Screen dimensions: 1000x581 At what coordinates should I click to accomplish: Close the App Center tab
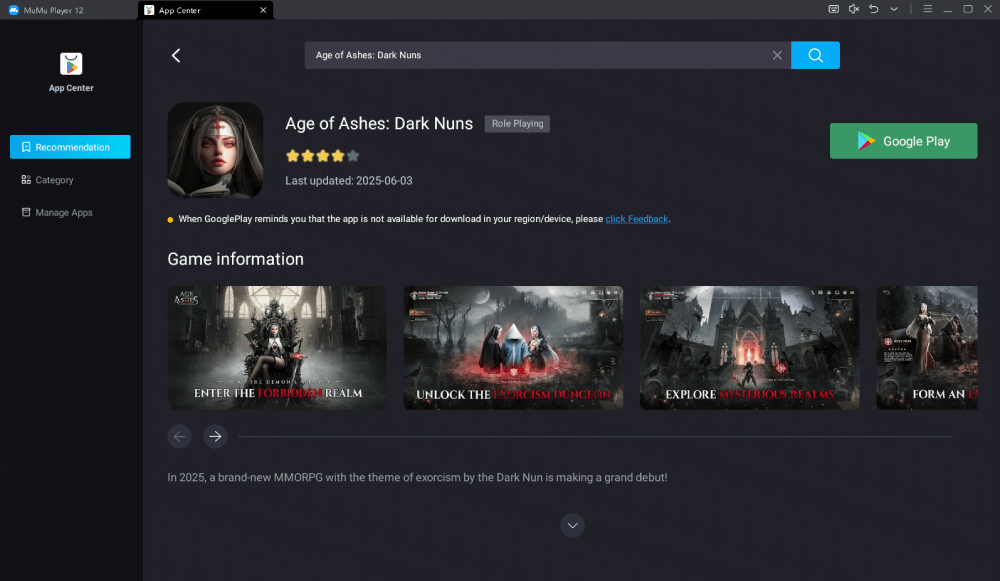263,10
